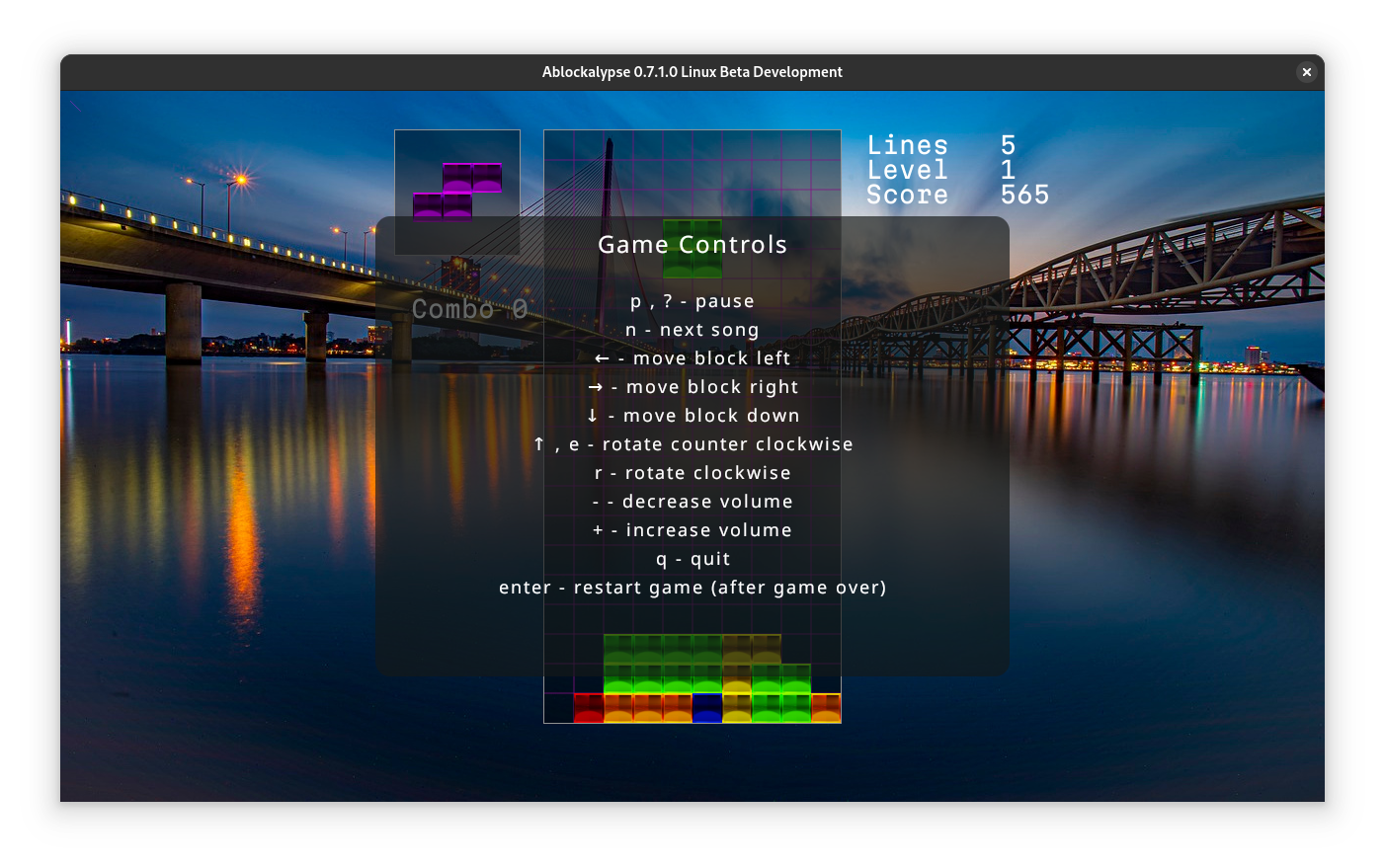The image size is (1385, 868).
Task: Click the "Level" label
Action: [908, 170]
